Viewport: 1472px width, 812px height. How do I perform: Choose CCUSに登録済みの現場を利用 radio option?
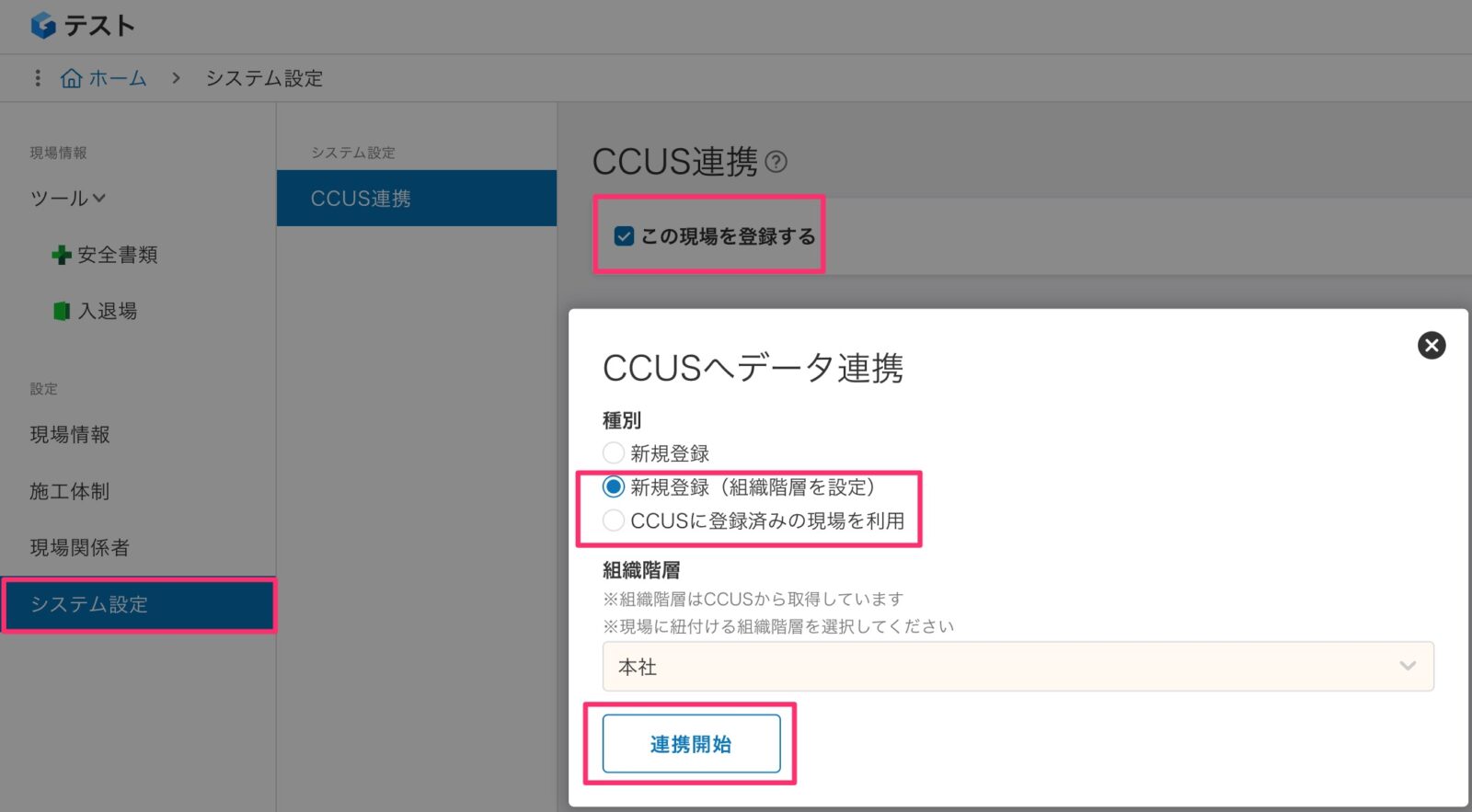click(x=614, y=520)
